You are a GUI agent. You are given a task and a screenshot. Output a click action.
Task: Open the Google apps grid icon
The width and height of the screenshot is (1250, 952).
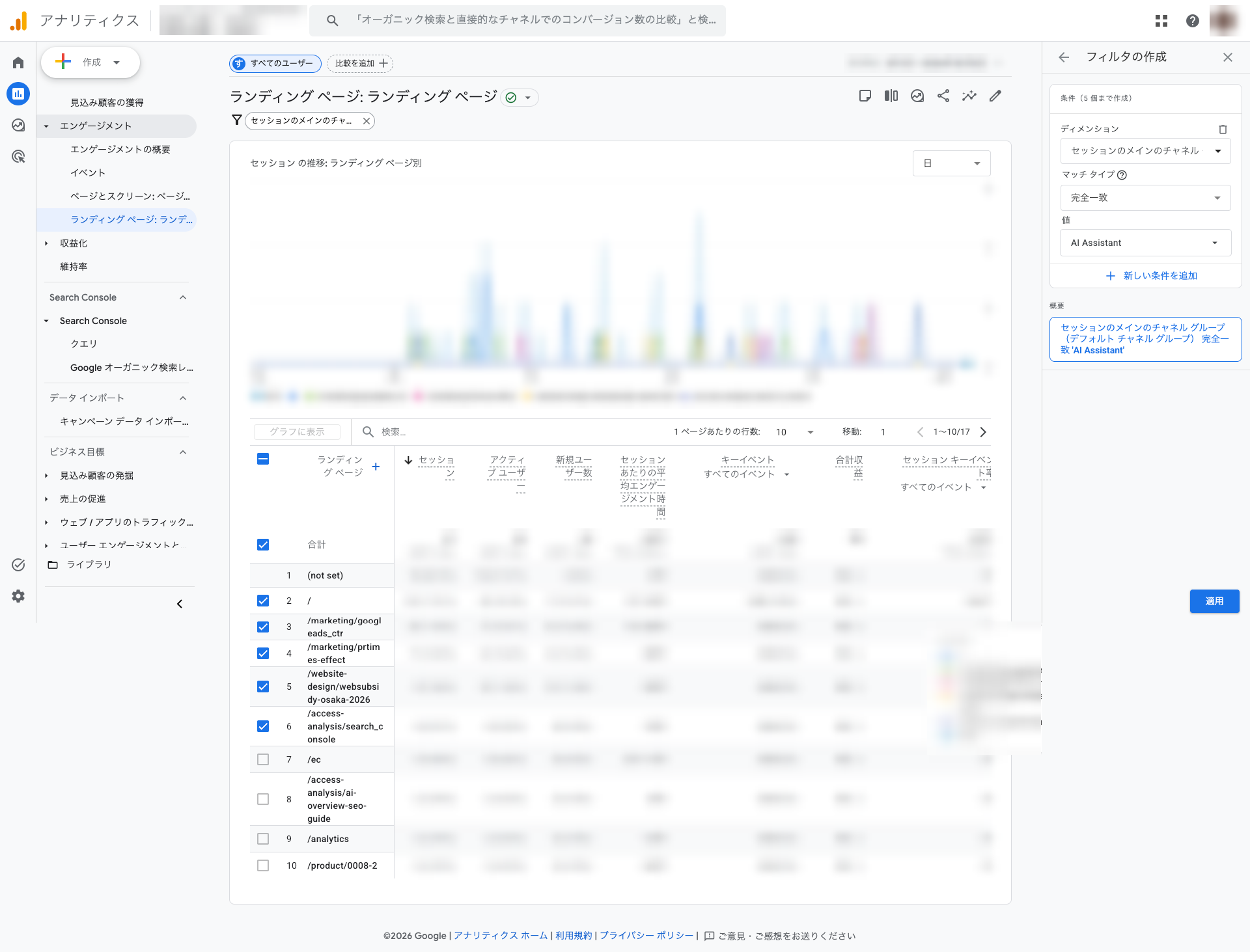click(1161, 21)
